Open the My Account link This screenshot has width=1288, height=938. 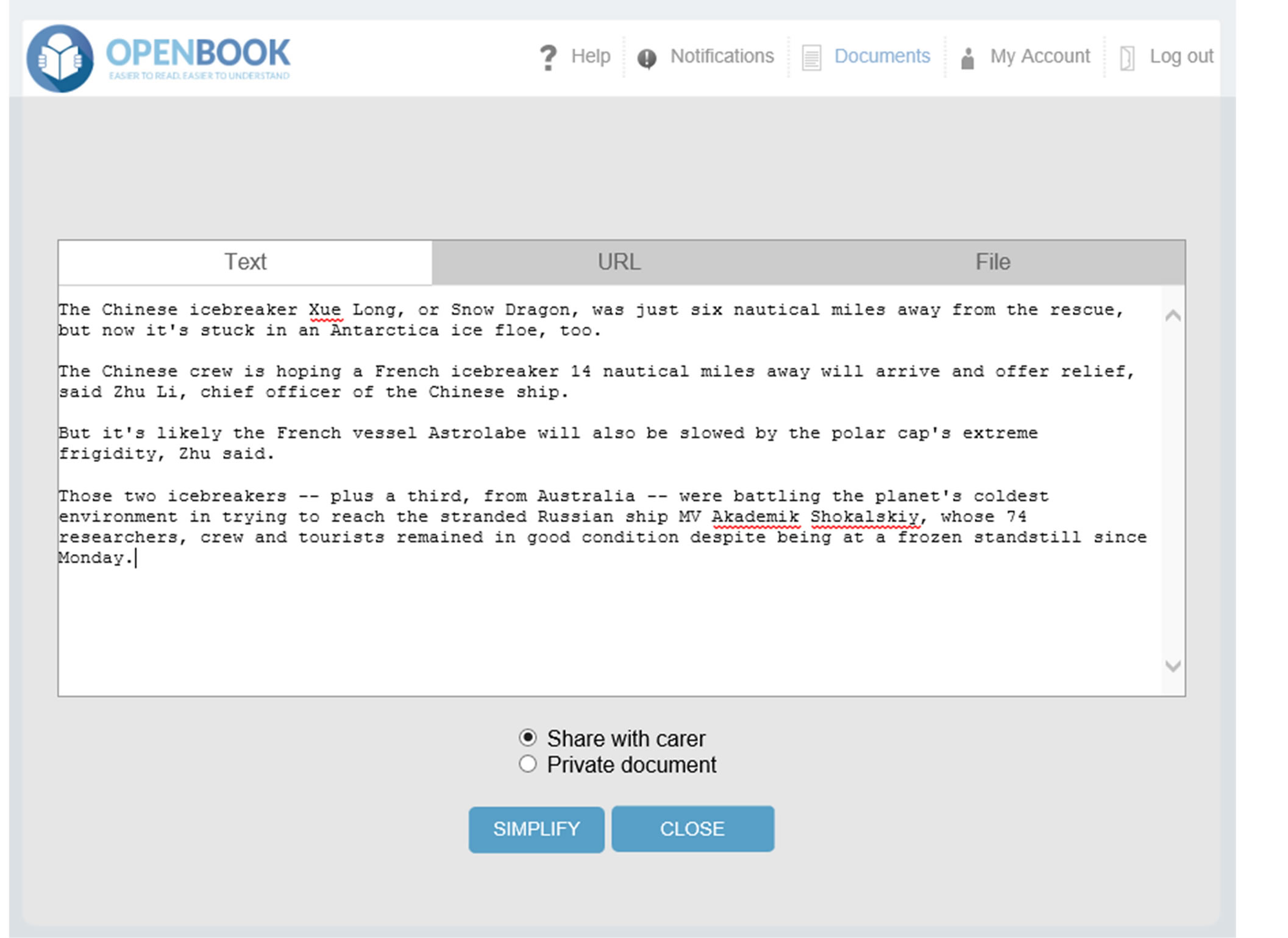point(1040,56)
